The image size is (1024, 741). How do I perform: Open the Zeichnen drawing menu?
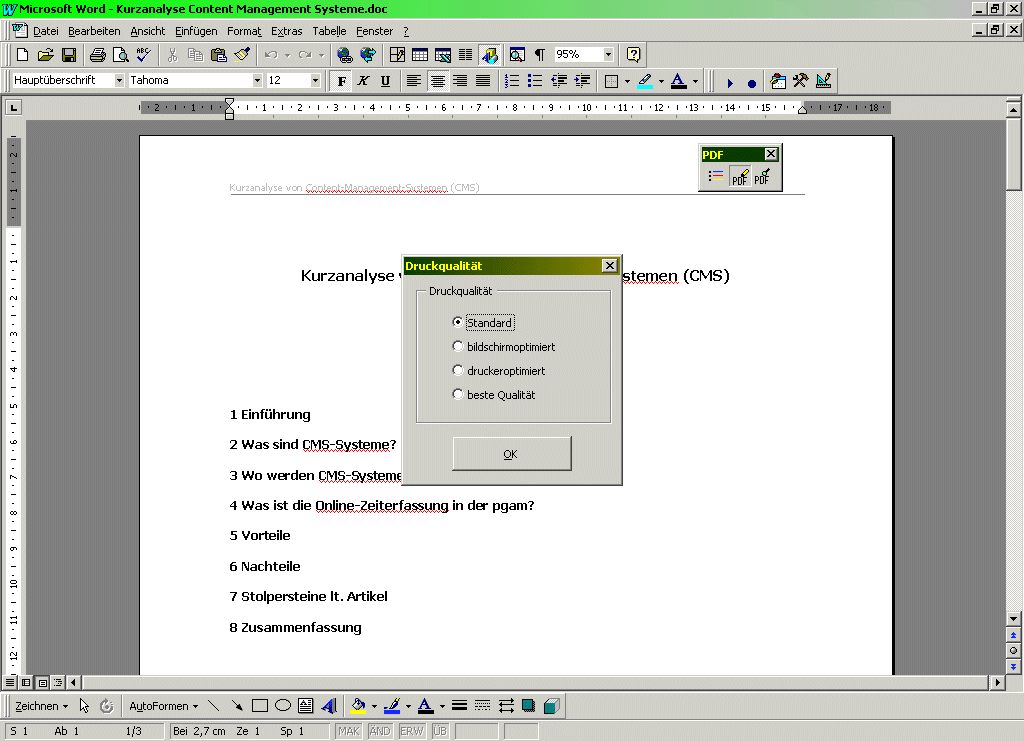41,706
